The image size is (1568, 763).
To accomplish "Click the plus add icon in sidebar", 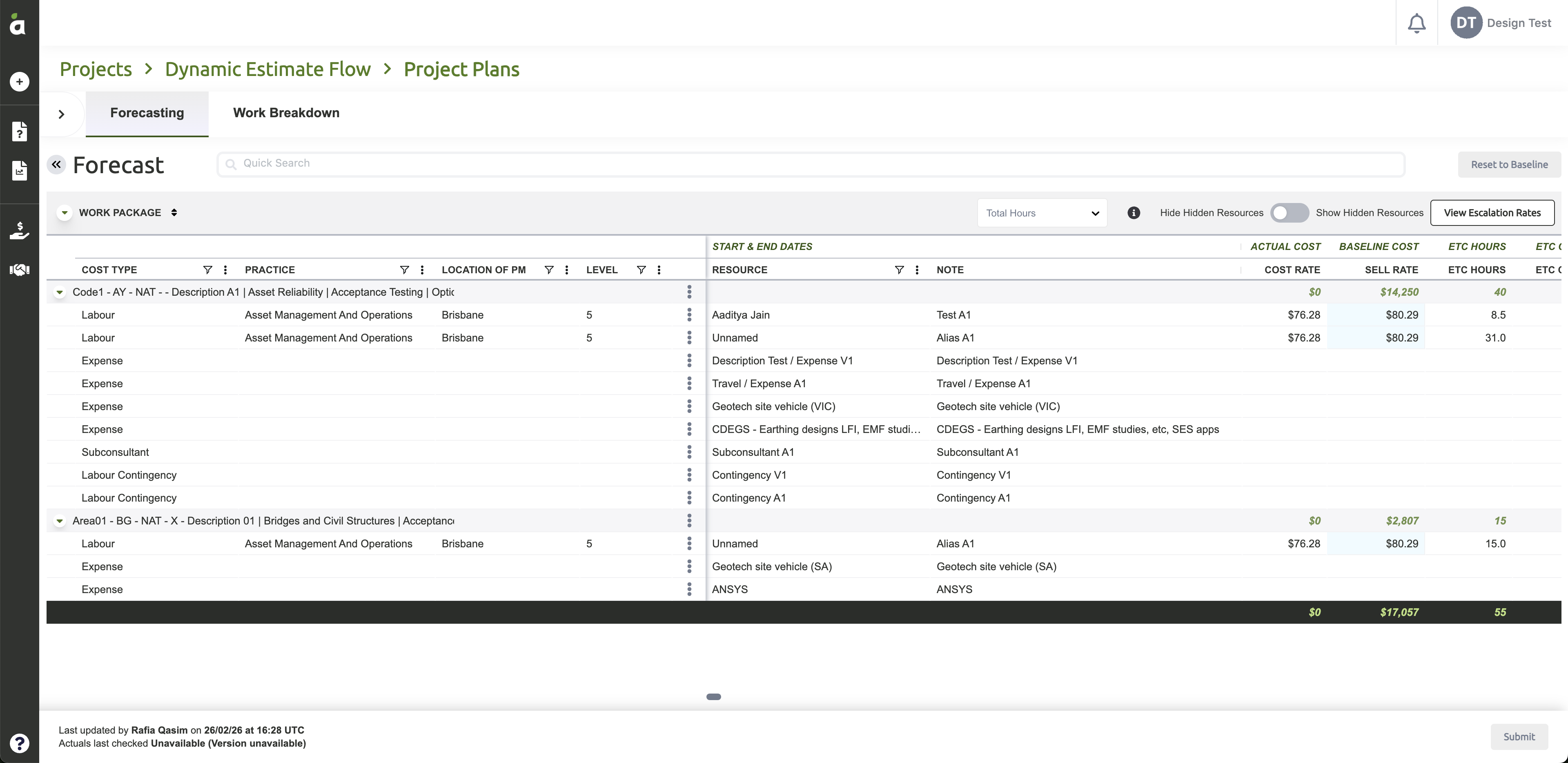I will coord(20,82).
